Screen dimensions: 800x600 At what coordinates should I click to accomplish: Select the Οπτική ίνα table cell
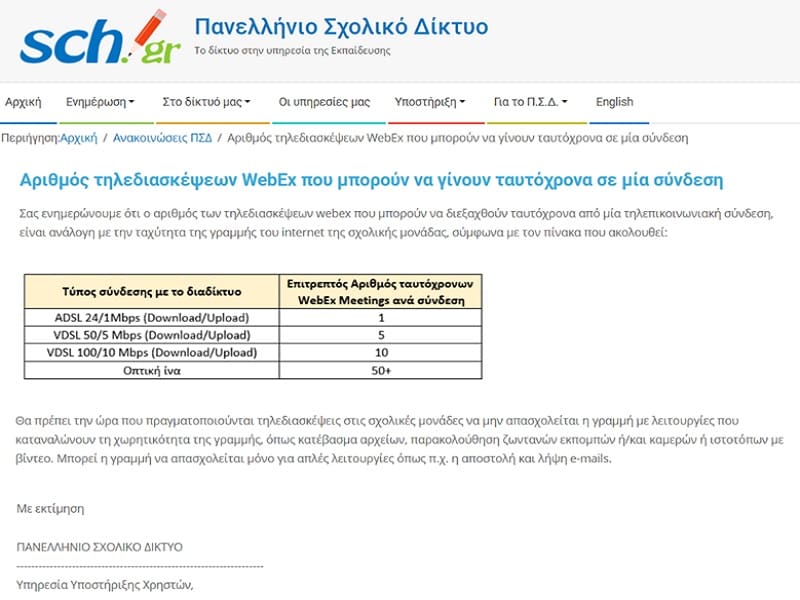pos(152,370)
